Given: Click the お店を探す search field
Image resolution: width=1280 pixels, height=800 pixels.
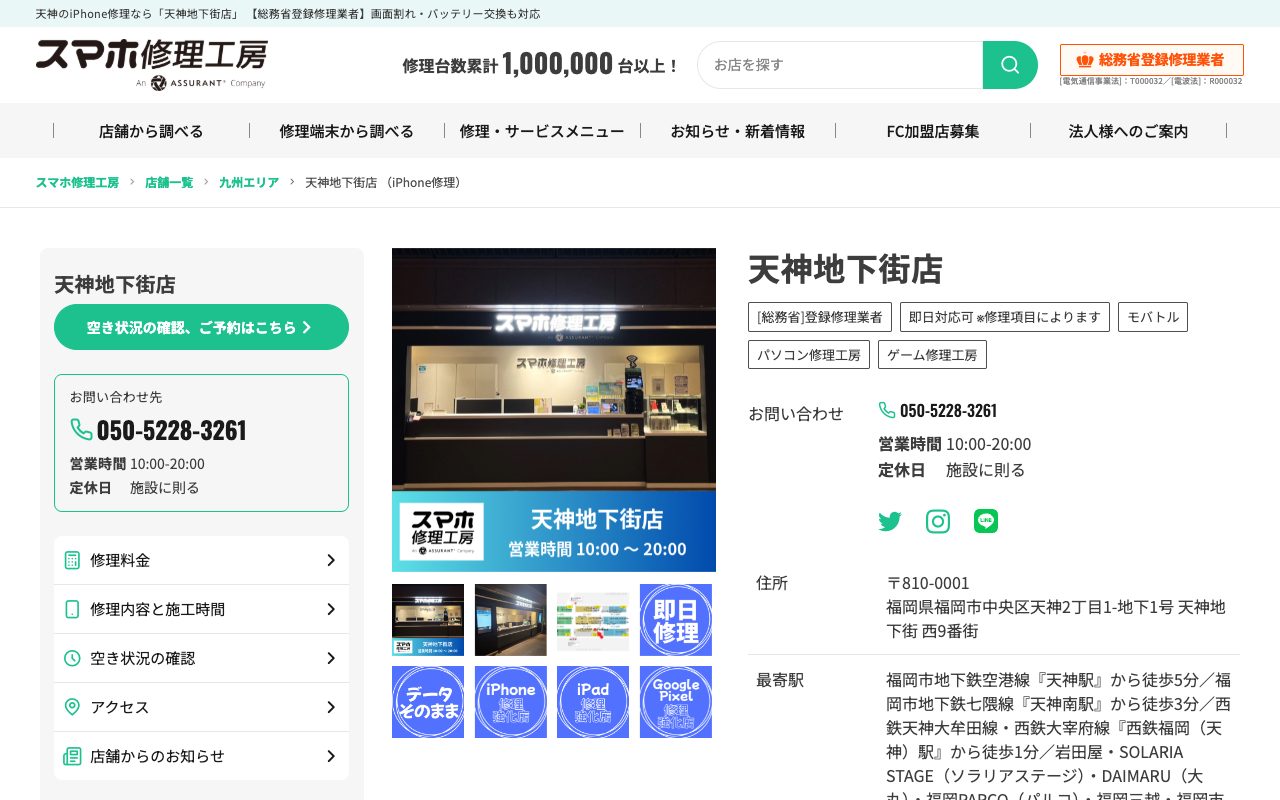Looking at the screenshot, I should 840,65.
